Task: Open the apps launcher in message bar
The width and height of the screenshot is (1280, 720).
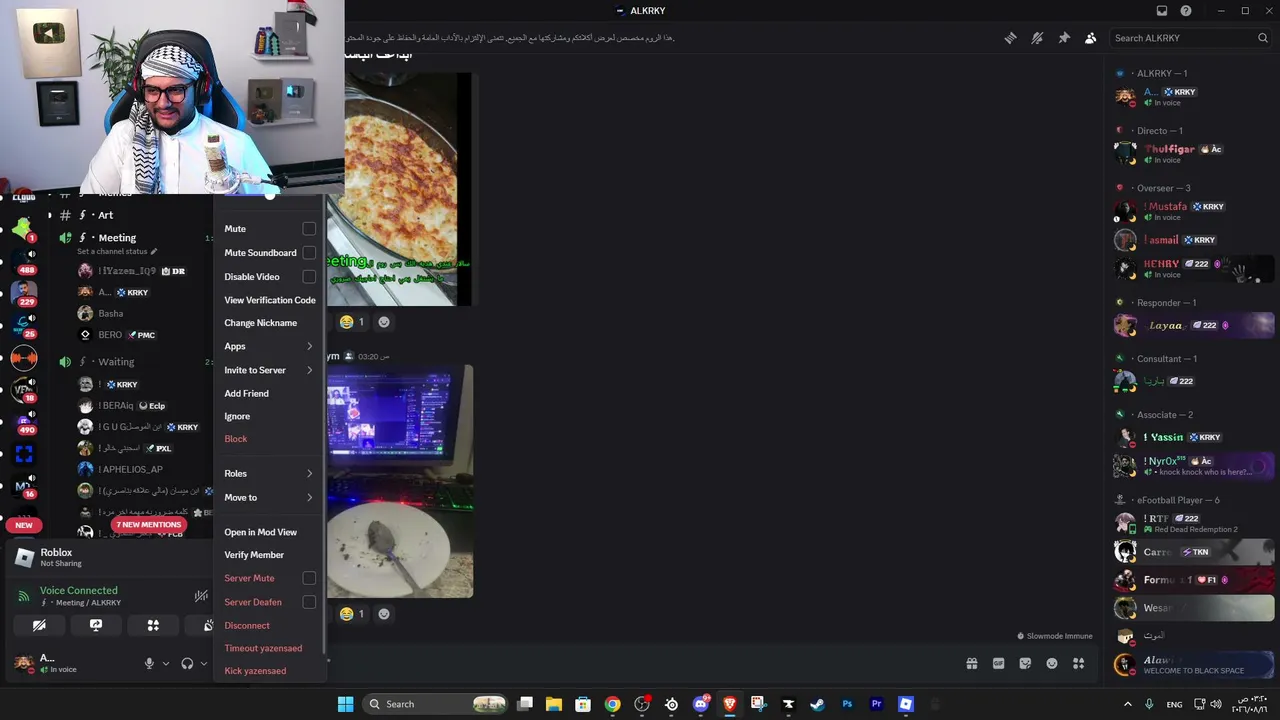Action: [x=1079, y=663]
